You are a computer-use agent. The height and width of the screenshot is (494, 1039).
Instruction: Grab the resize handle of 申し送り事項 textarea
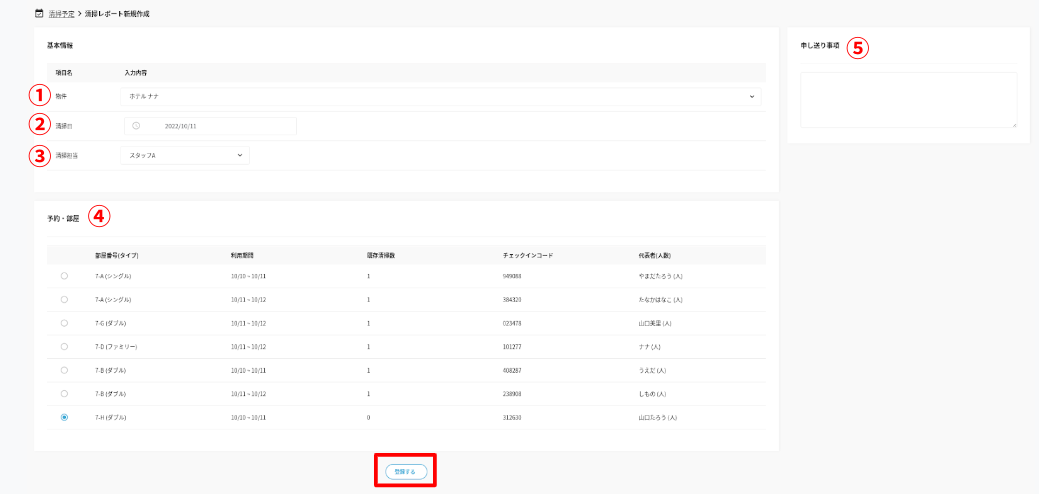click(x=1013, y=124)
